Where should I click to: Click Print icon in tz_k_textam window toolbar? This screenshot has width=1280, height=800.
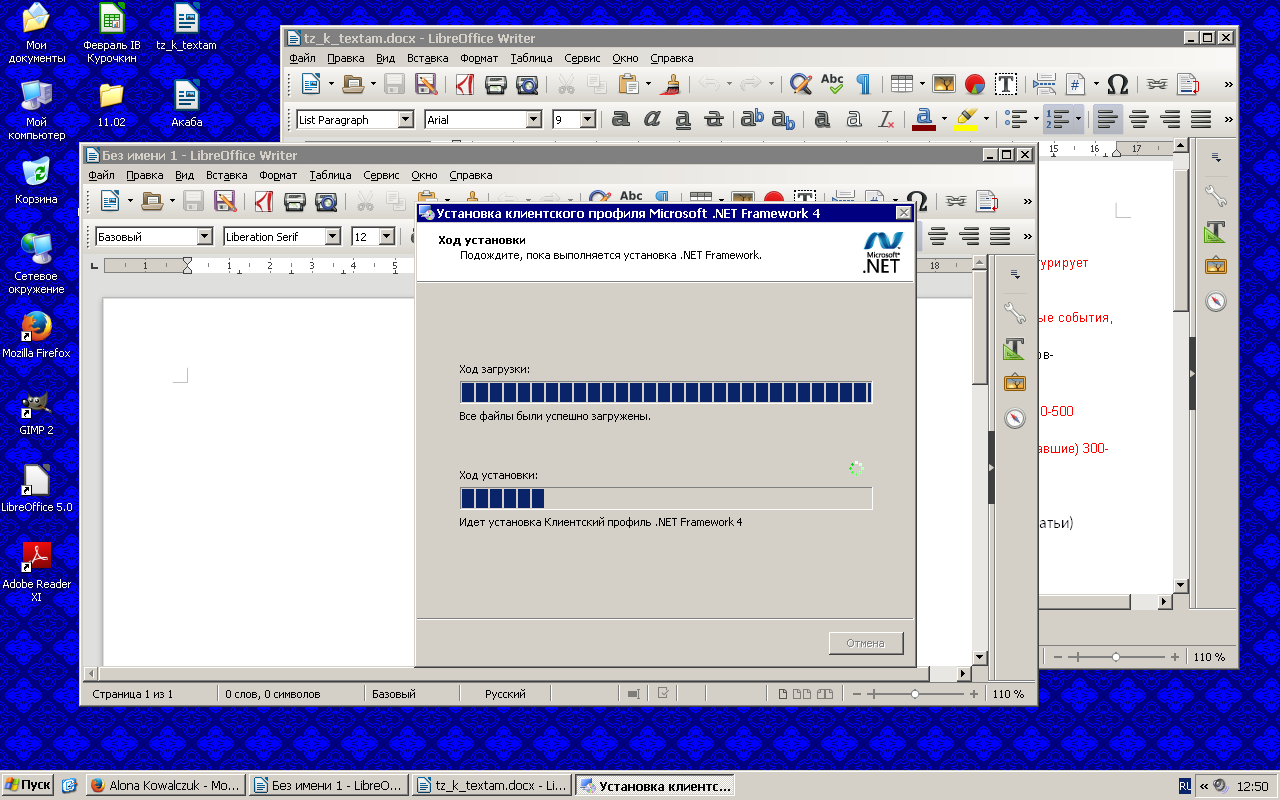coord(495,84)
